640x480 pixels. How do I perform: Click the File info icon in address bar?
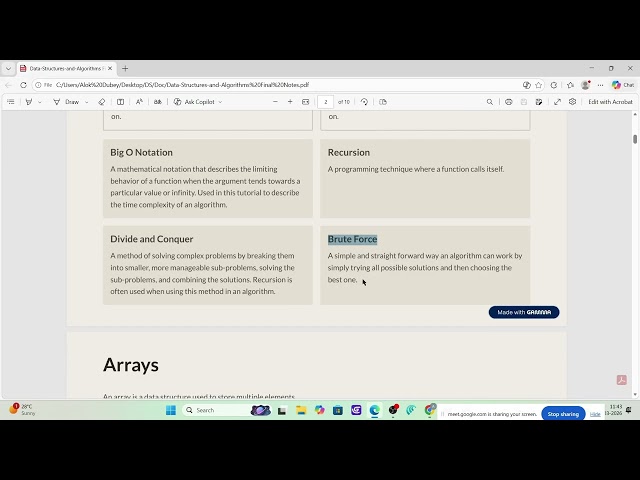pyautogui.click(x=43, y=85)
